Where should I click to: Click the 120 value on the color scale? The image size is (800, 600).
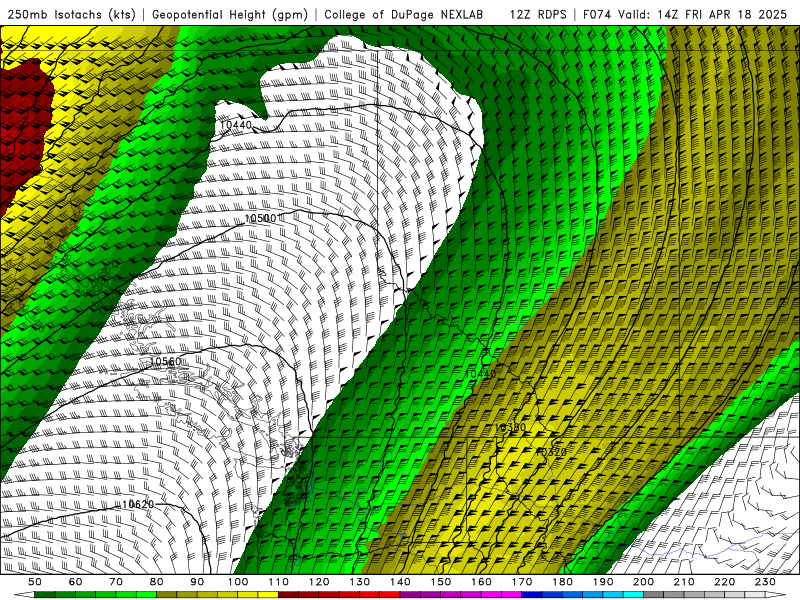319,582
